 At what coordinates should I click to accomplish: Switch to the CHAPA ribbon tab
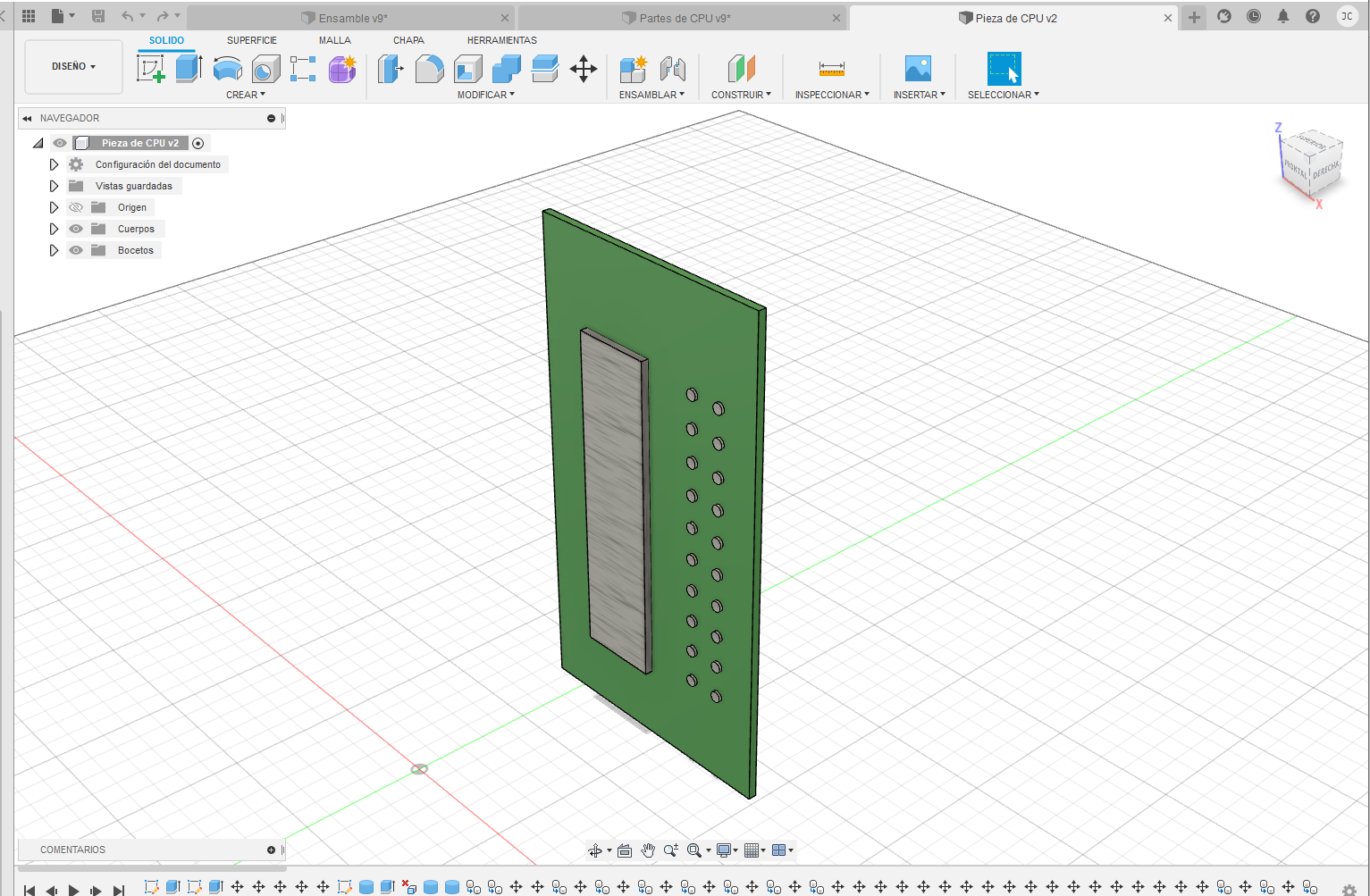[x=408, y=40]
